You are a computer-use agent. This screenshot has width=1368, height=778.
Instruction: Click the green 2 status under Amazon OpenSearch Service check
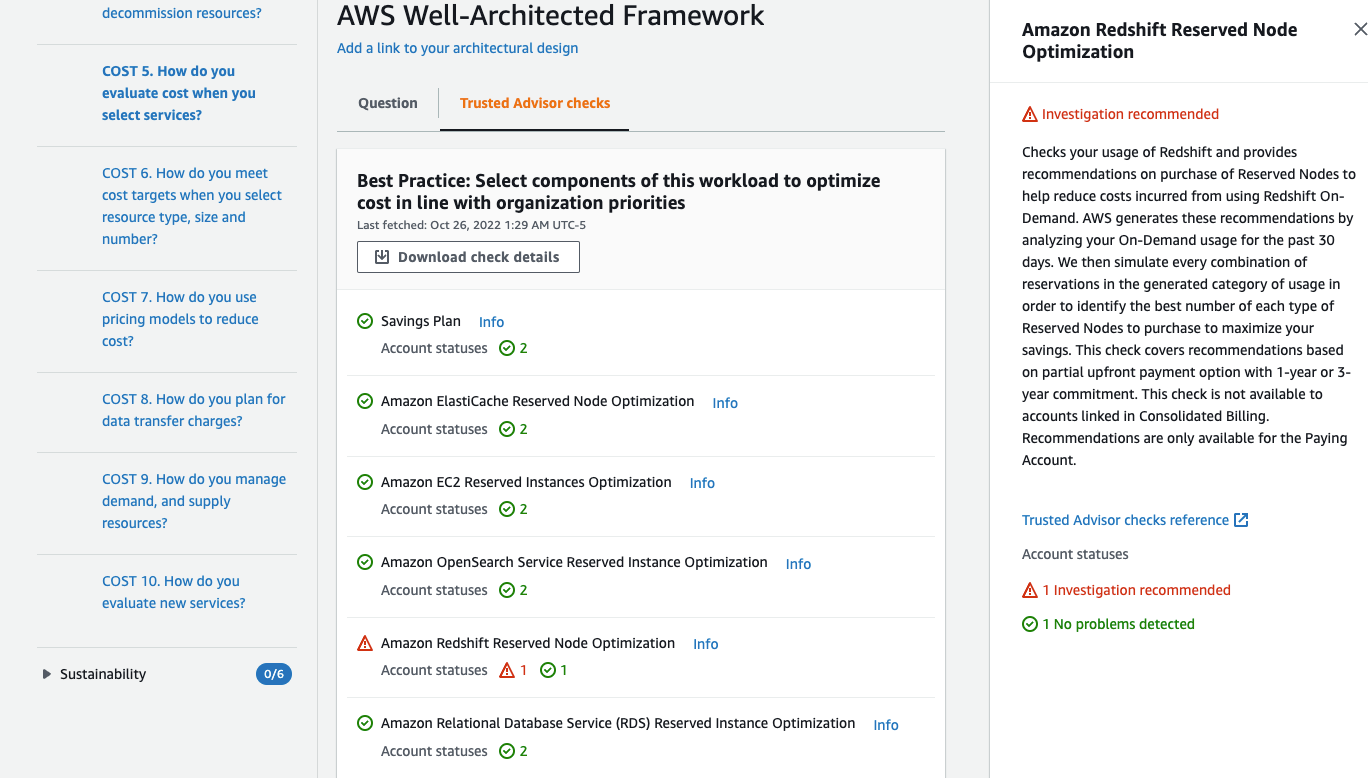[513, 590]
